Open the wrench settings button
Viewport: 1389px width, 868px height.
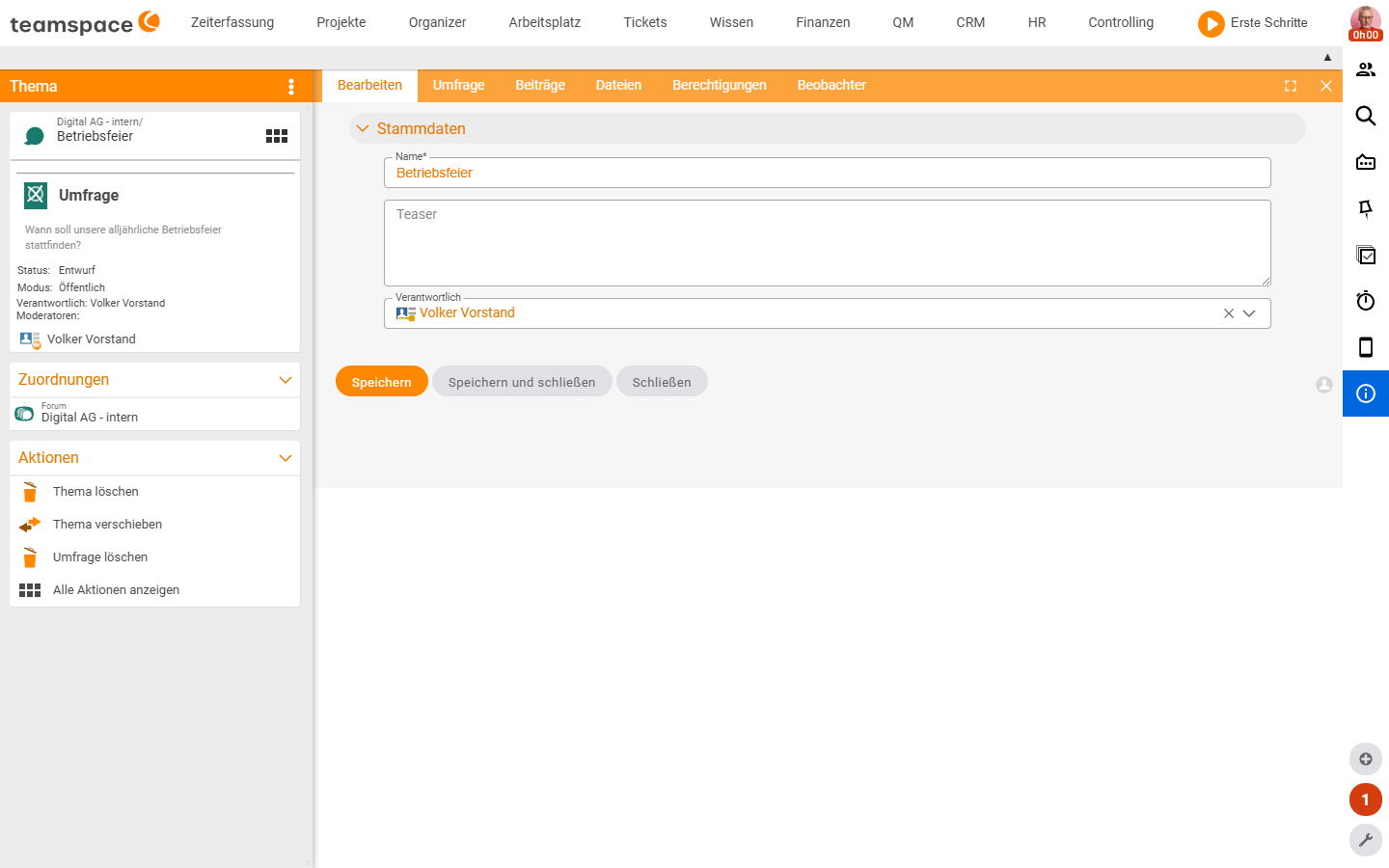pyautogui.click(x=1366, y=840)
